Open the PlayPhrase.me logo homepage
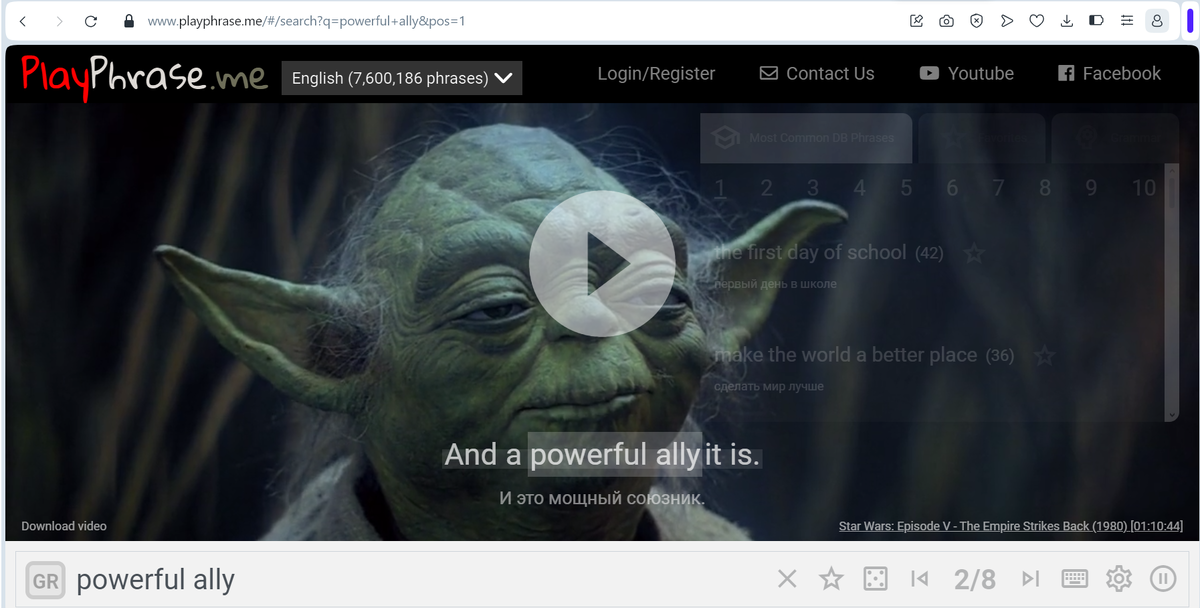The image size is (1200, 608). point(144,76)
